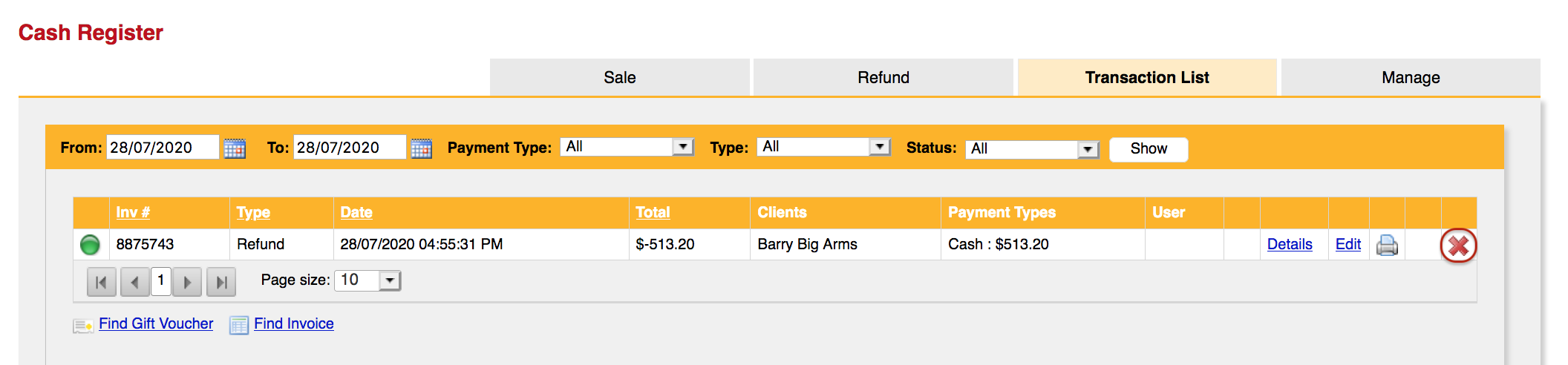
Task: Open the To date calendar picker
Action: coord(421,148)
